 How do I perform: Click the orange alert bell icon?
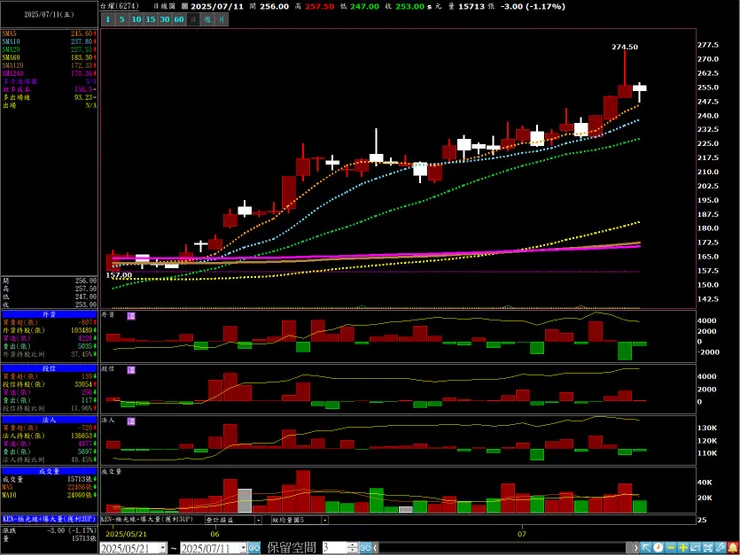[733, 548]
